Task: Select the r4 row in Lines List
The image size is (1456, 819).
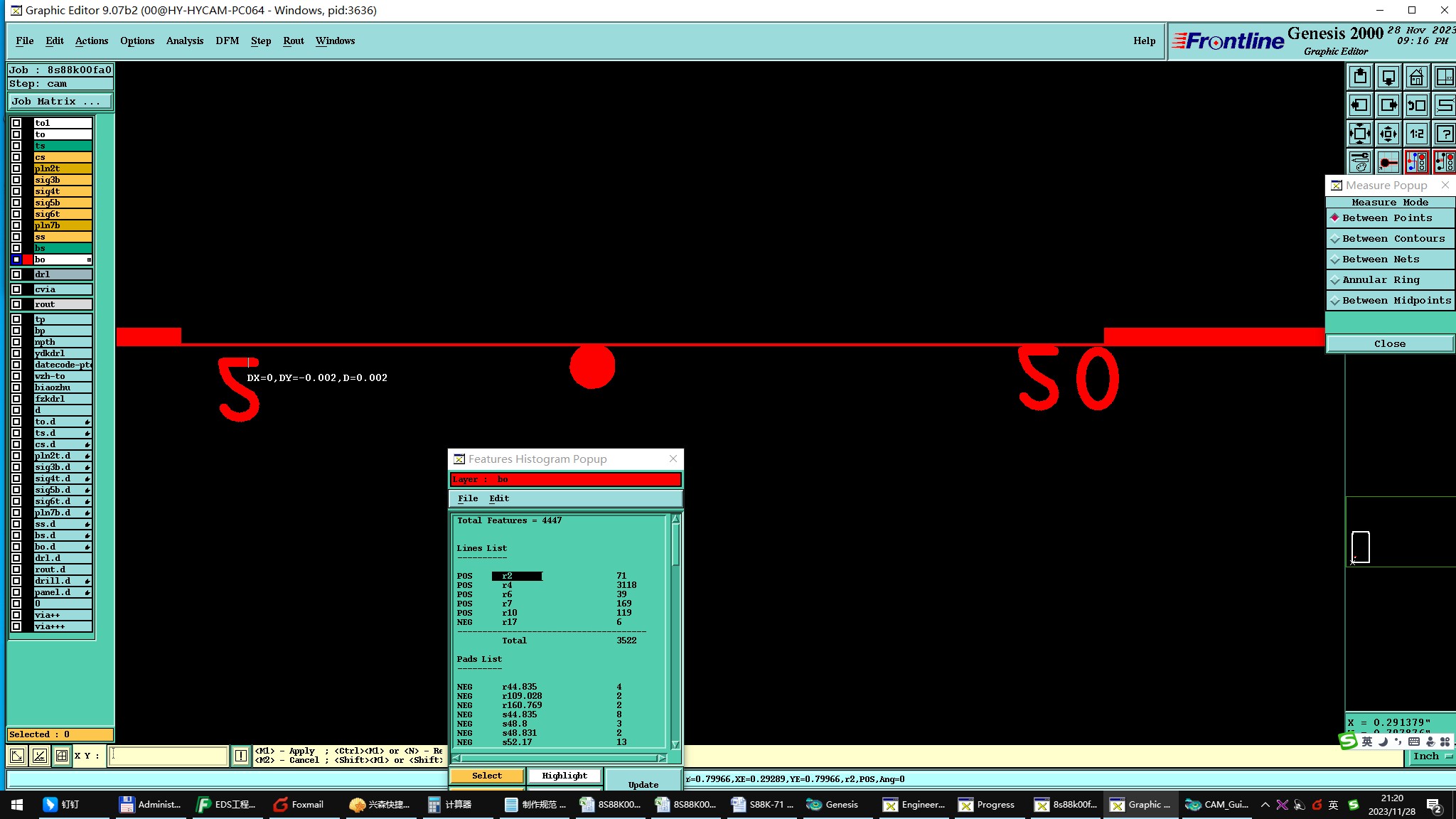Action: pos(547,585)
